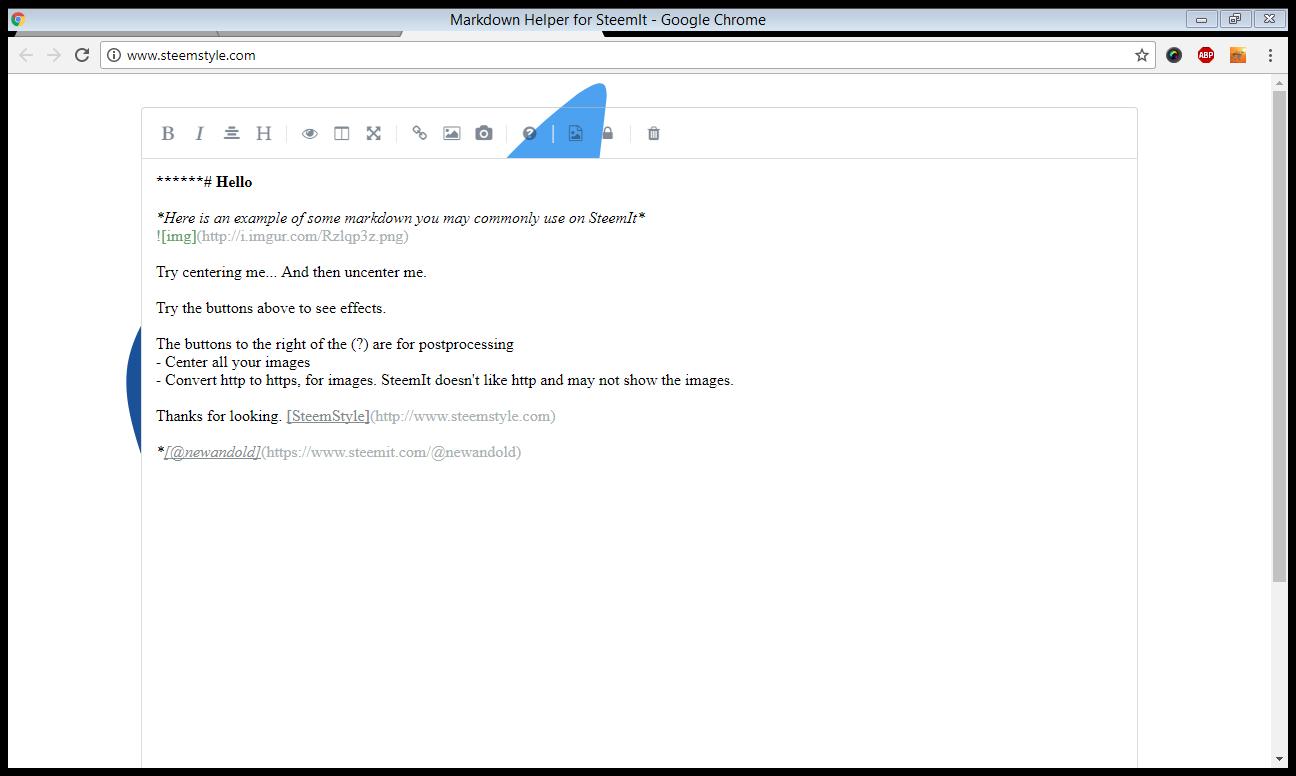Insert a link using chain icon
Image resolution: width=1296 pixels, height=776 pixels.
[x=420, y=133]
